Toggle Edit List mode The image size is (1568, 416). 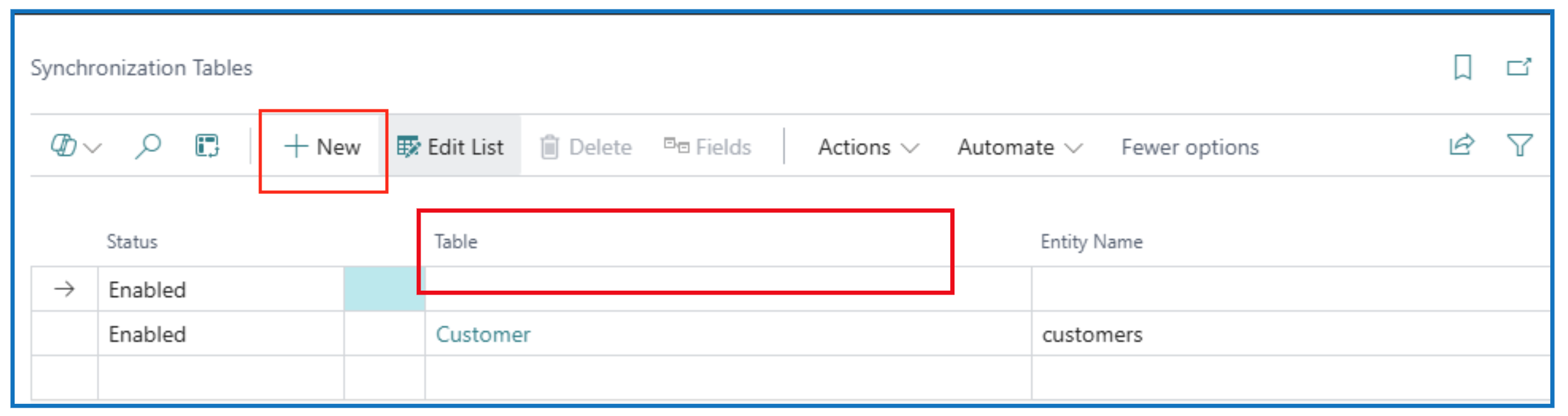(x=451, y=147)
